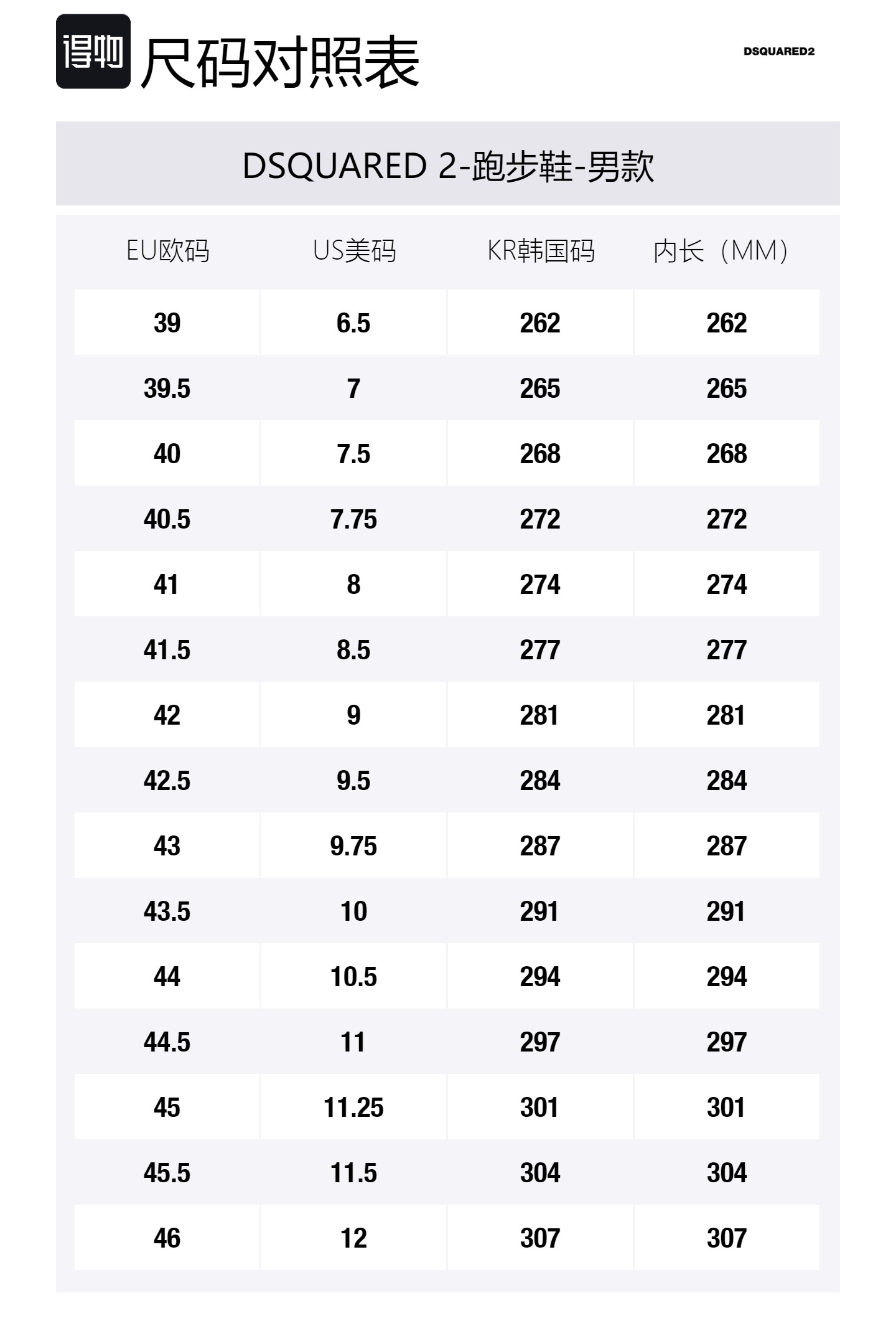Click the 内长（MM）column header
The width and height of the screenshot is (896, 1341).
pyautogui.click(x=722, y=251)
